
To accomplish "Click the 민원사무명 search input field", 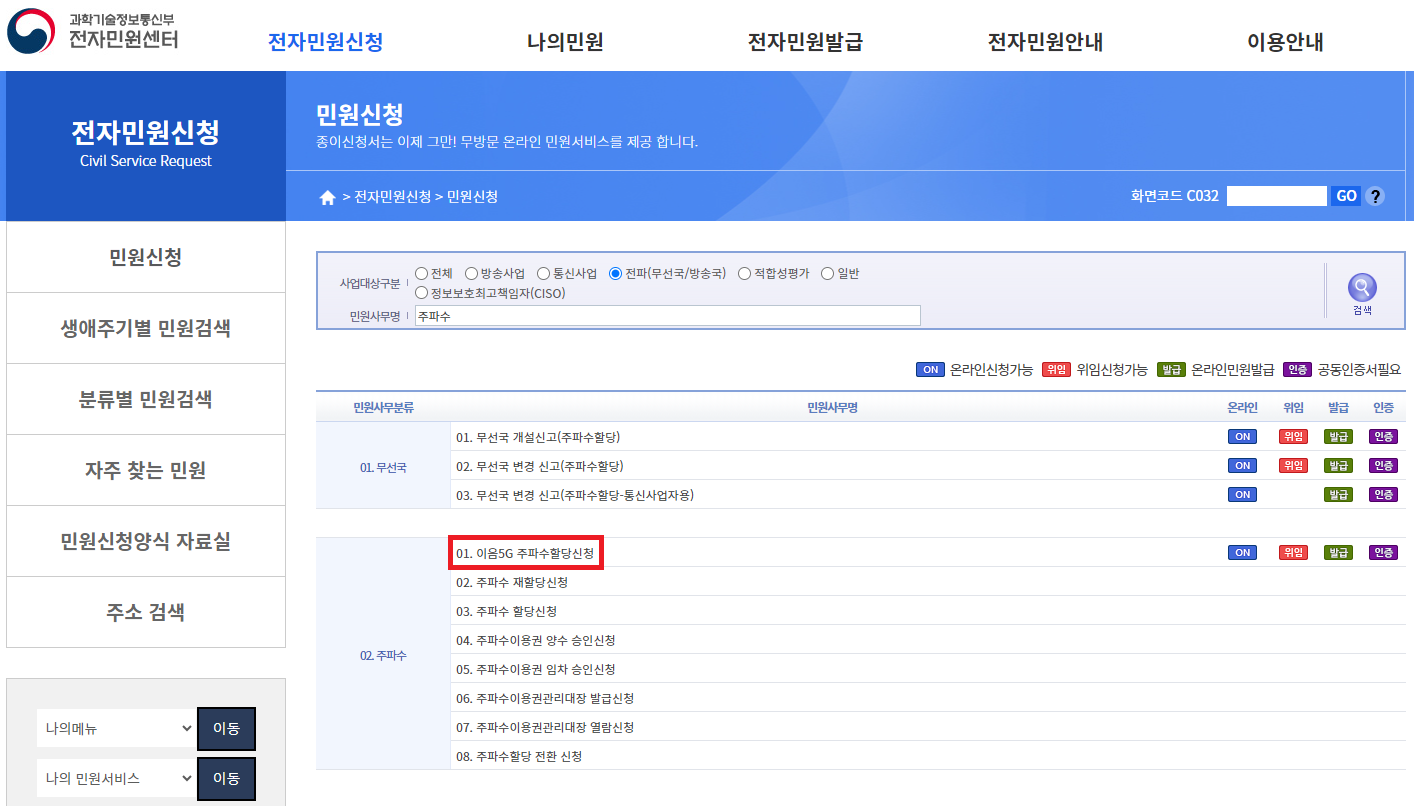I will tap(668, 316).
